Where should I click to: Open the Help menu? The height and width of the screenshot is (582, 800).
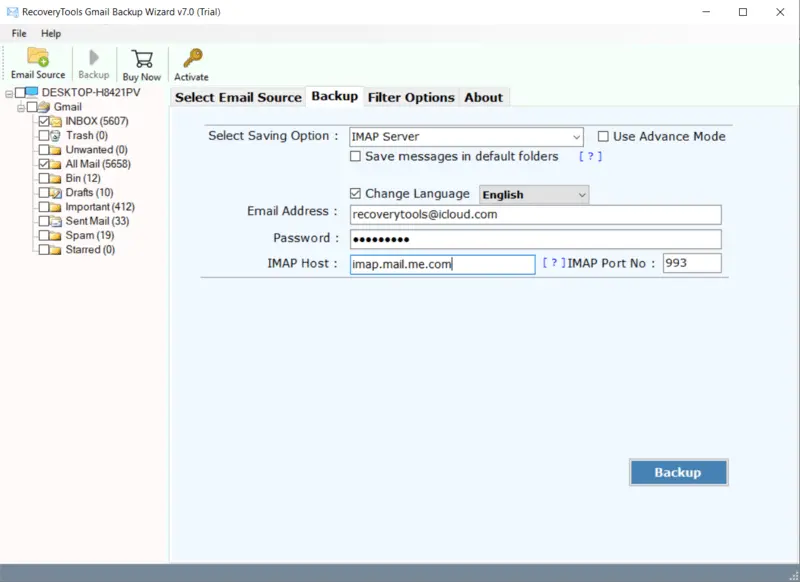[x=50, y=33]
